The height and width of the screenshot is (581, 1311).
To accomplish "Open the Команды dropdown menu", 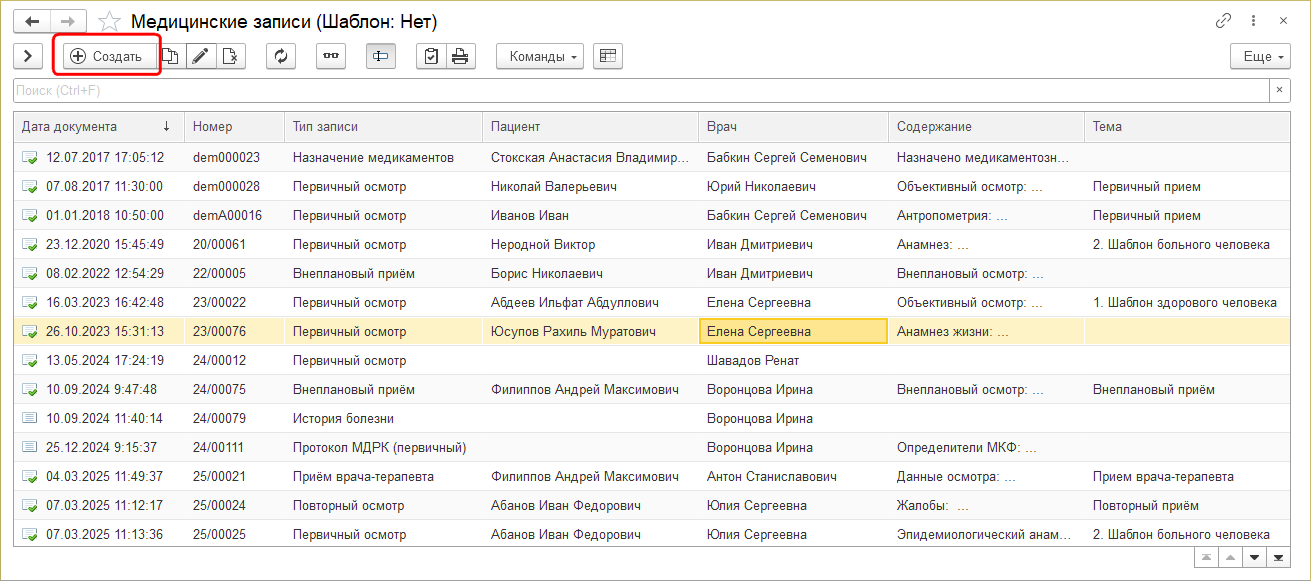I will point(540,57).
